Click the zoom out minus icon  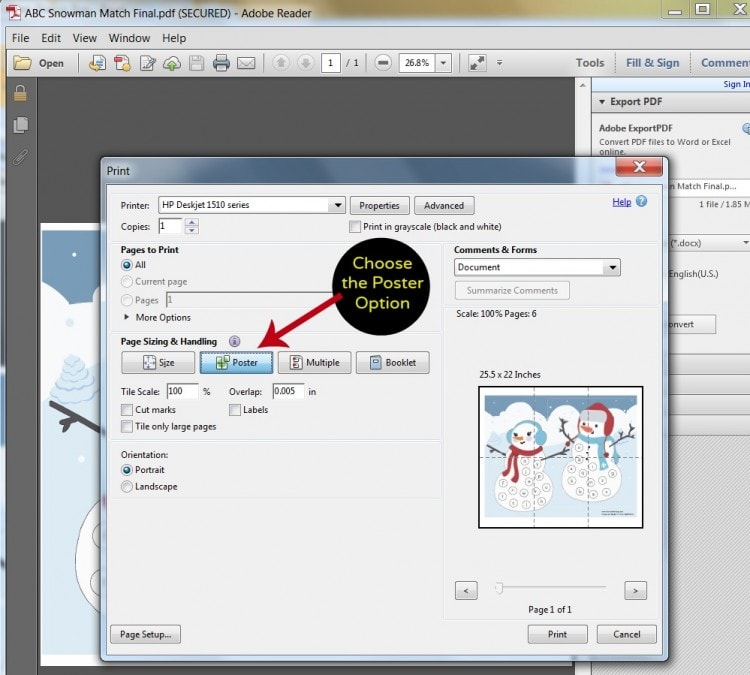(x=383, y=63)
